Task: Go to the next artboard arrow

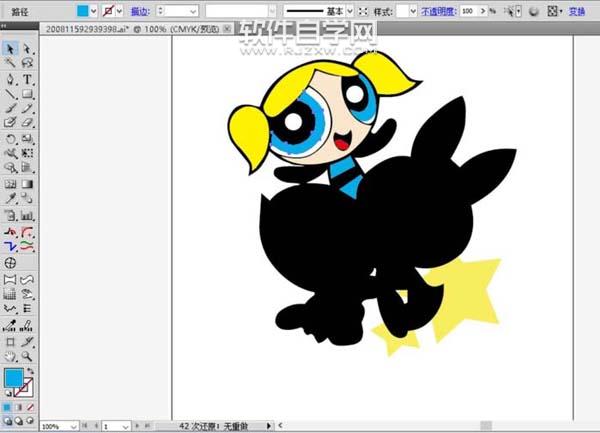Action: 137,426
